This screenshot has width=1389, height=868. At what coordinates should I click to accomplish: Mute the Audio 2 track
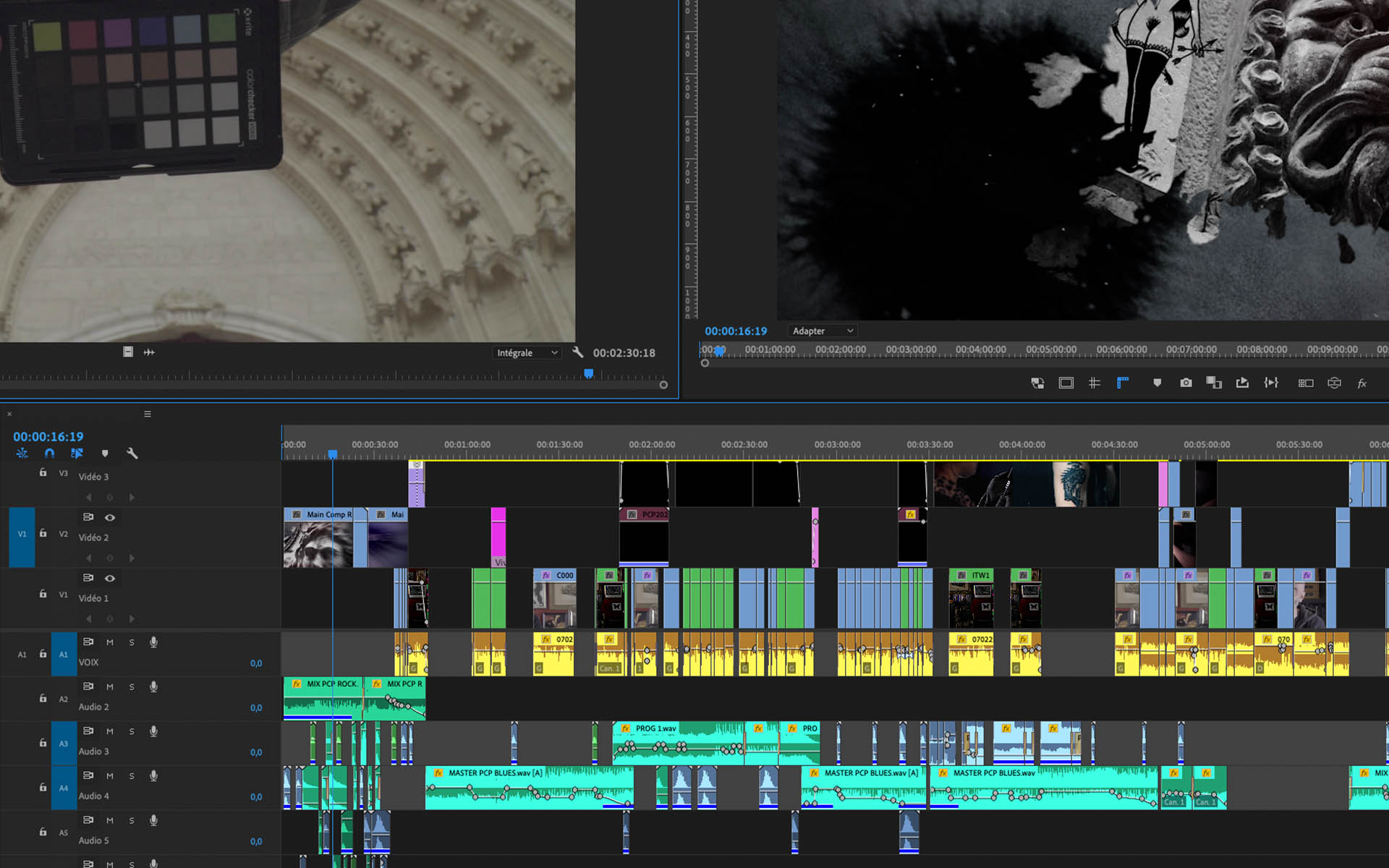coord(110,687)
